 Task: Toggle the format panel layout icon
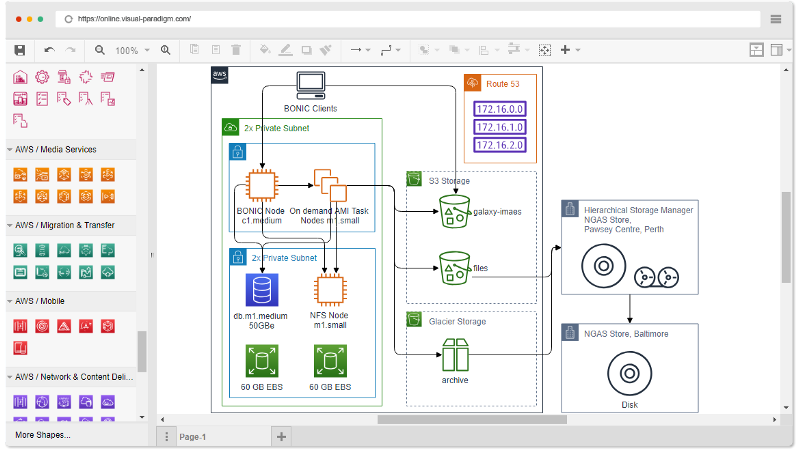pyautogui.click(x=755, y=50)
